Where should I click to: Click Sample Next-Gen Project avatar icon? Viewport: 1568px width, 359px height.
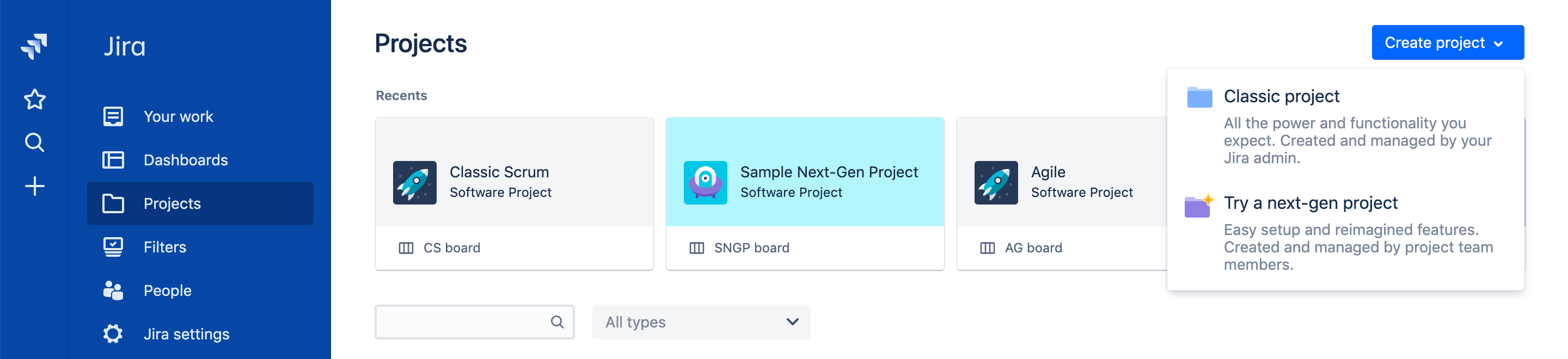[x=705, y=183]
